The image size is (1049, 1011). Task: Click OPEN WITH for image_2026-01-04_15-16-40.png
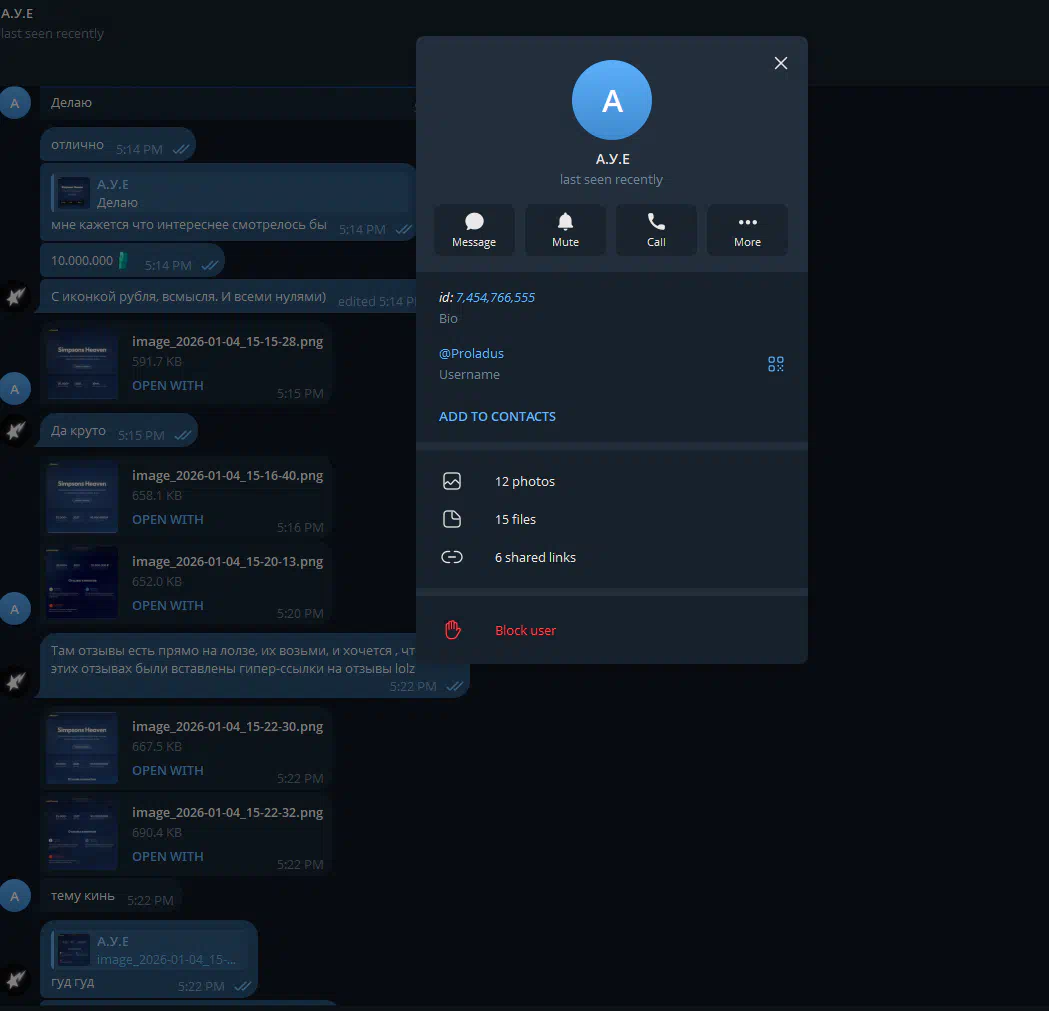(x=167, y=520)
